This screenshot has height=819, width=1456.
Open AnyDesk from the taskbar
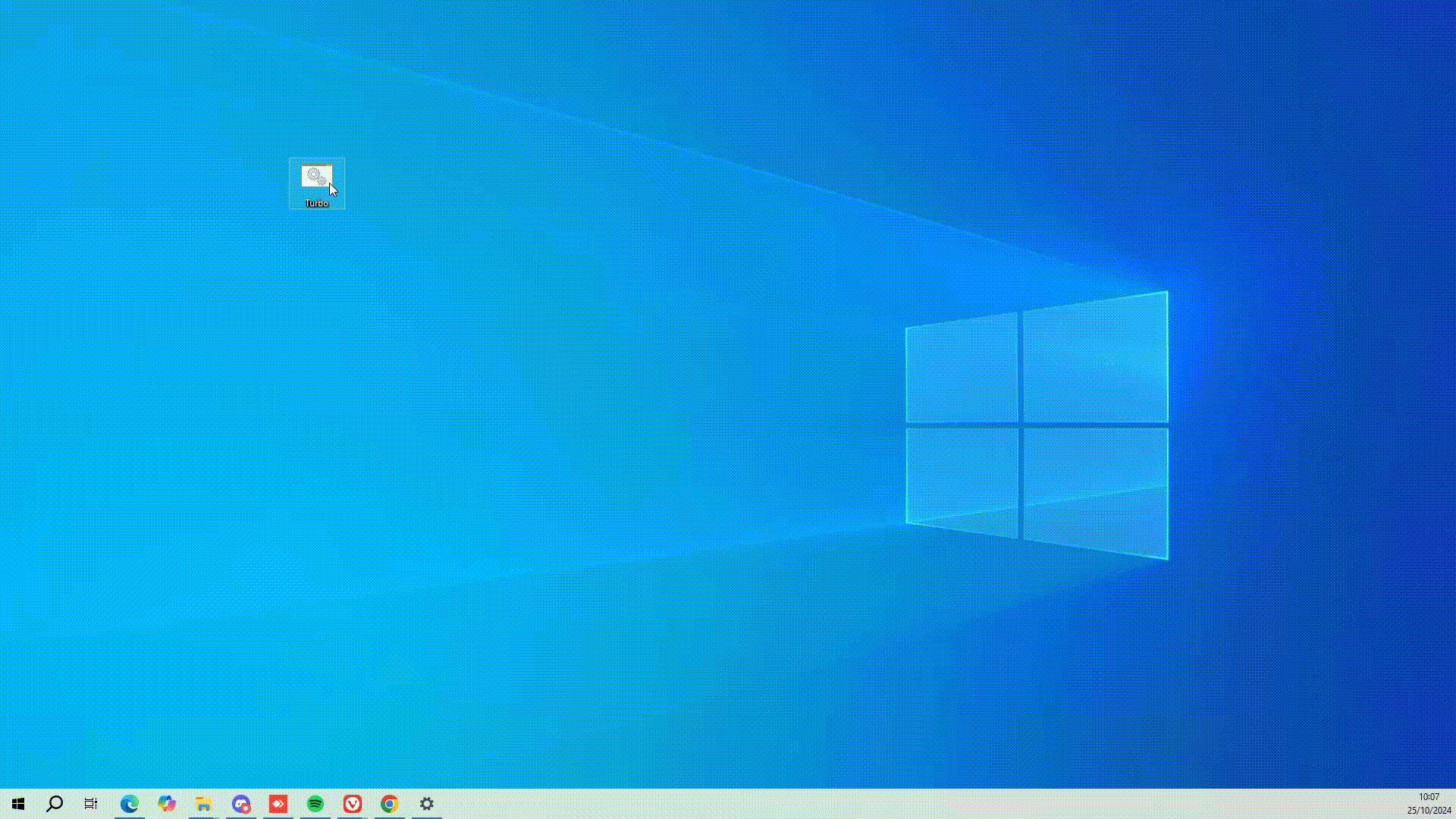point(278,804)
